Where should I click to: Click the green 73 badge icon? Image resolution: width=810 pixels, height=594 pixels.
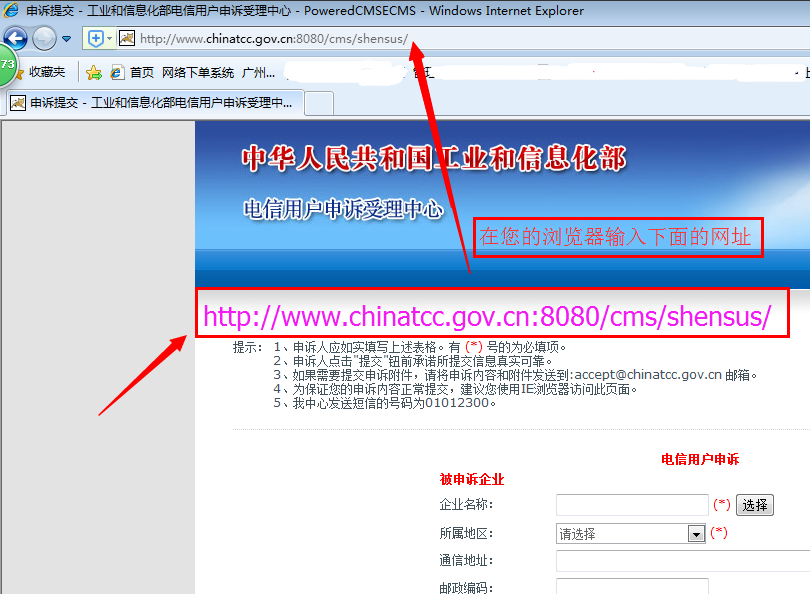(7, 66)
